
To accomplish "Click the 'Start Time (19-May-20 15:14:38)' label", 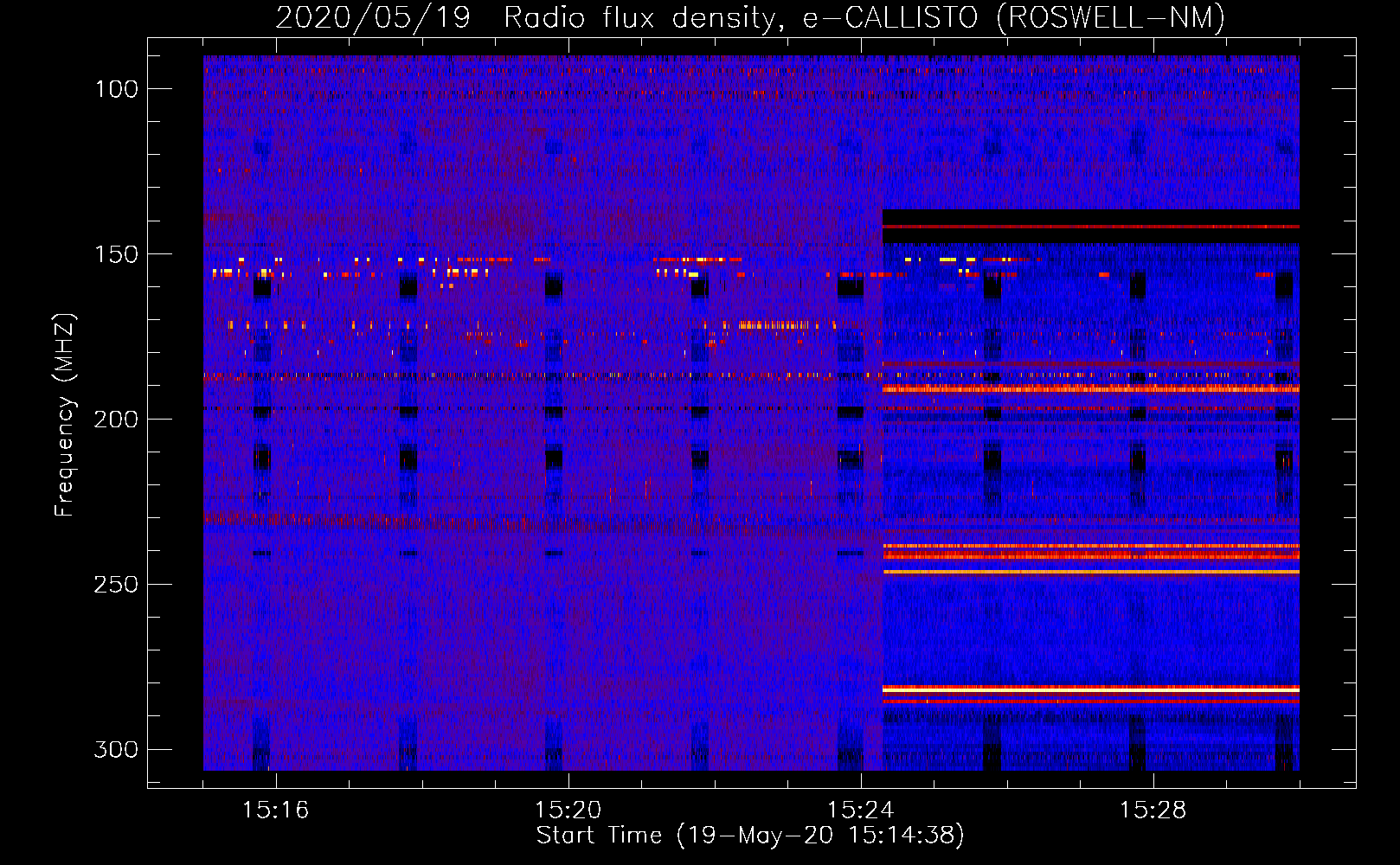I will (x=750, y=835).
